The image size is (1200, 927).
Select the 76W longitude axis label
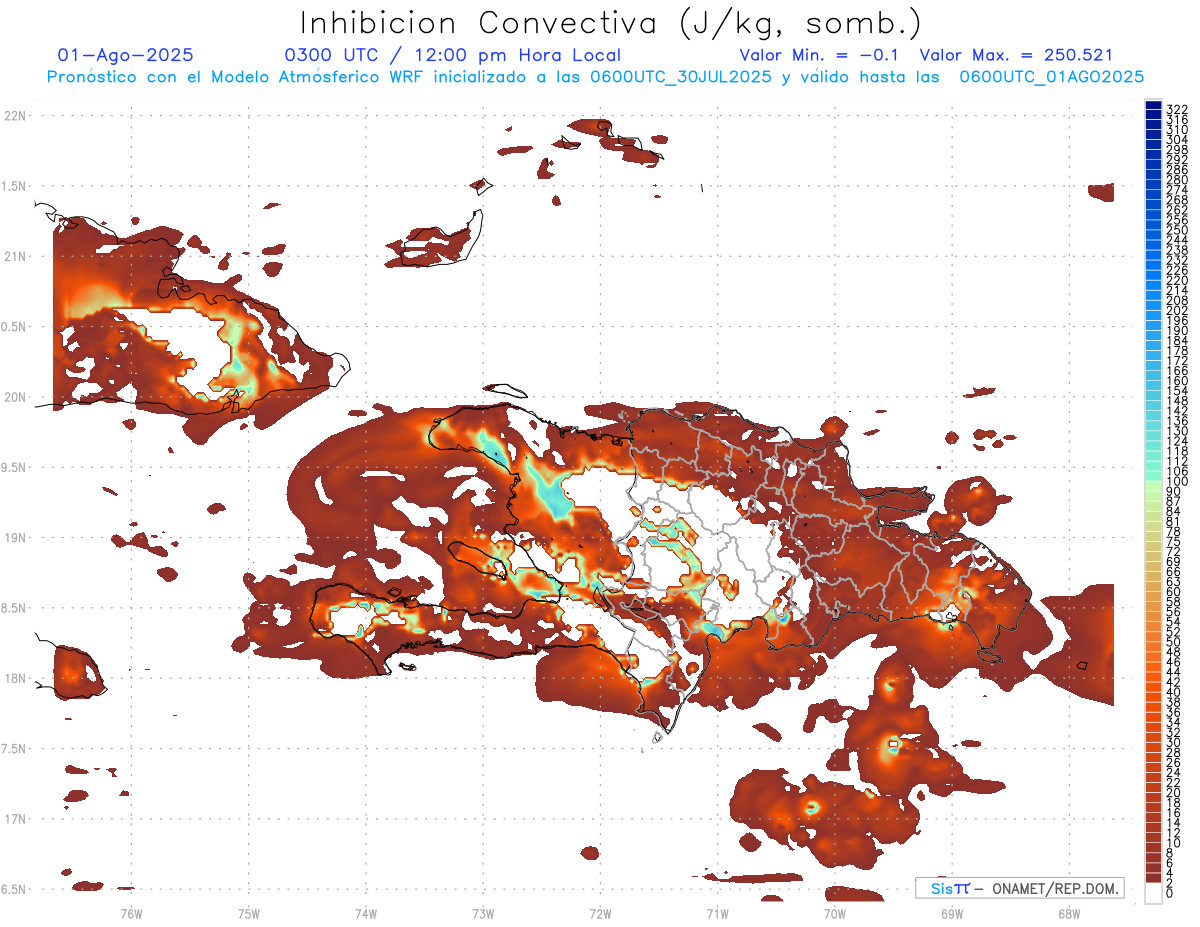pos(131,912)
